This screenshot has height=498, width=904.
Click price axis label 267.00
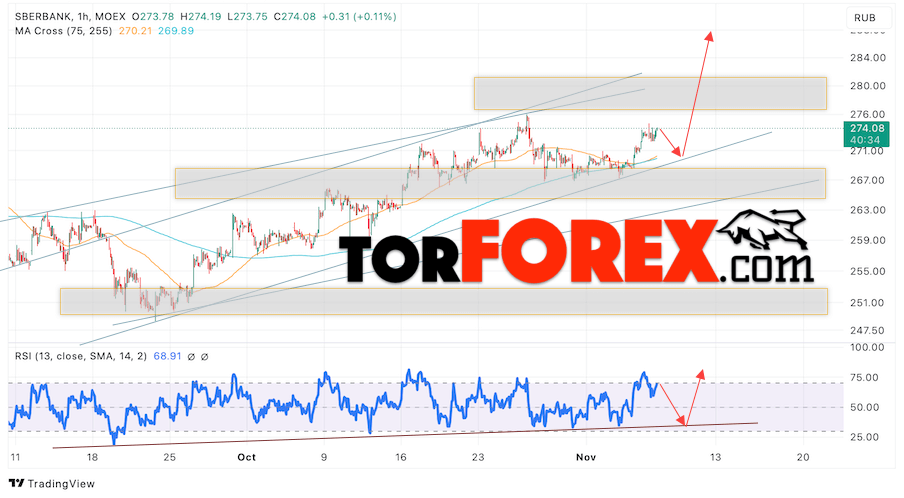click(868, 180)
